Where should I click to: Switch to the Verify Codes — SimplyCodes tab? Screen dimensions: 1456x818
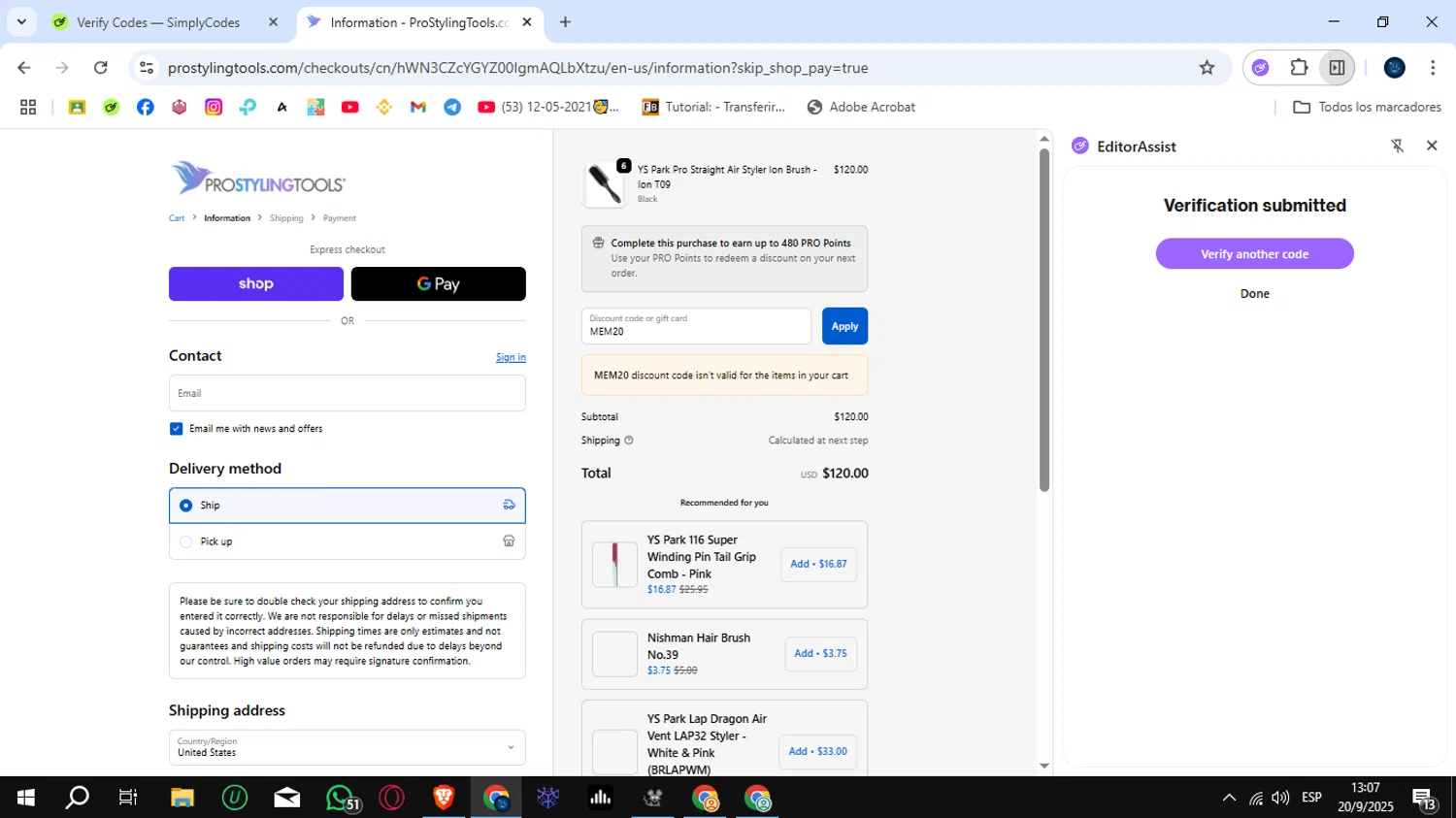tap(158, 22)
